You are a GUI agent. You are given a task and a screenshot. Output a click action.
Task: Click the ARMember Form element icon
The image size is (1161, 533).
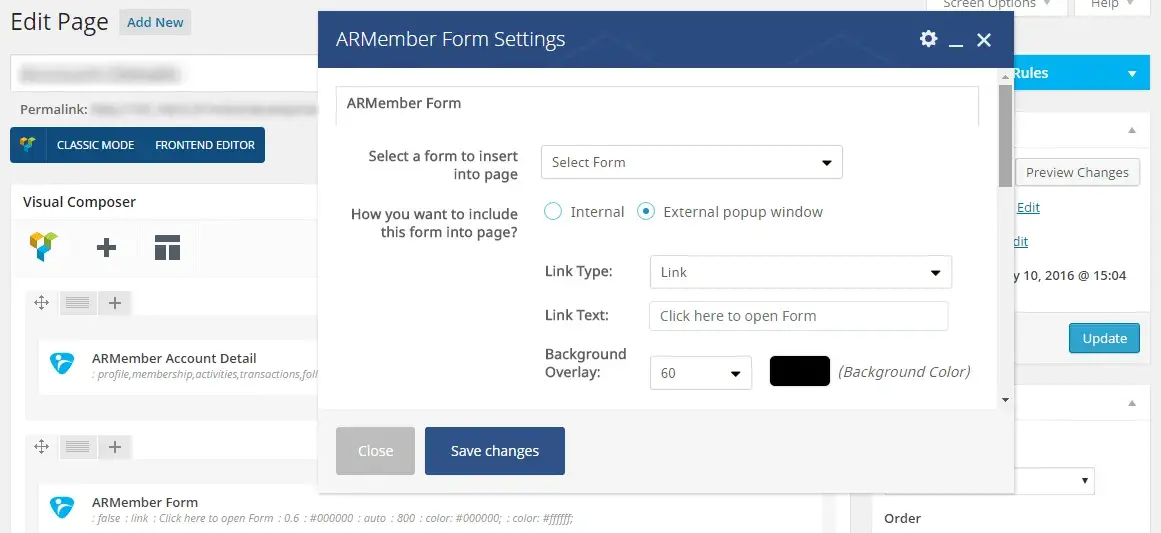[62, 508]
